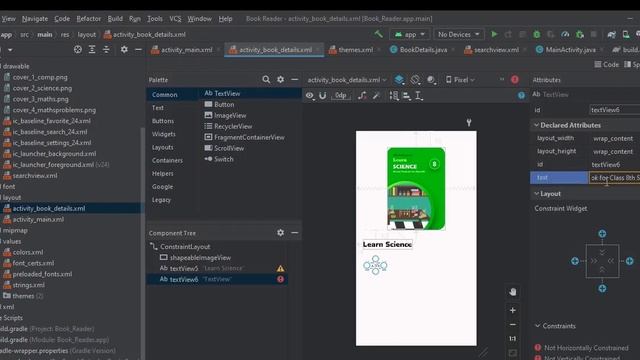Collapse the Constraints section
Viewport: 640px width, 360px height.
tap(537, 326)
